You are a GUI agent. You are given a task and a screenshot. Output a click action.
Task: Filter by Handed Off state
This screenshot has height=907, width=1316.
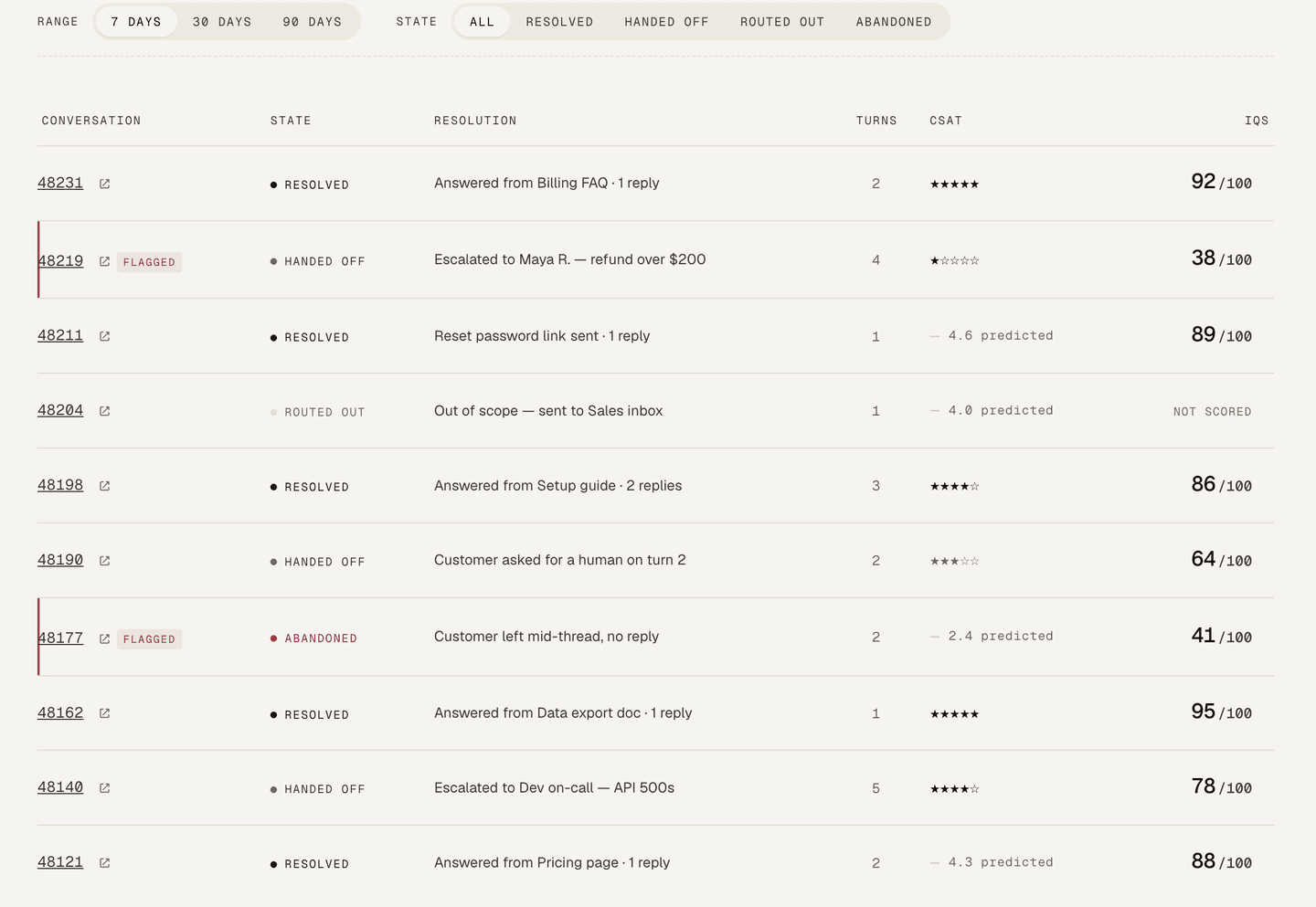[666, 22]
